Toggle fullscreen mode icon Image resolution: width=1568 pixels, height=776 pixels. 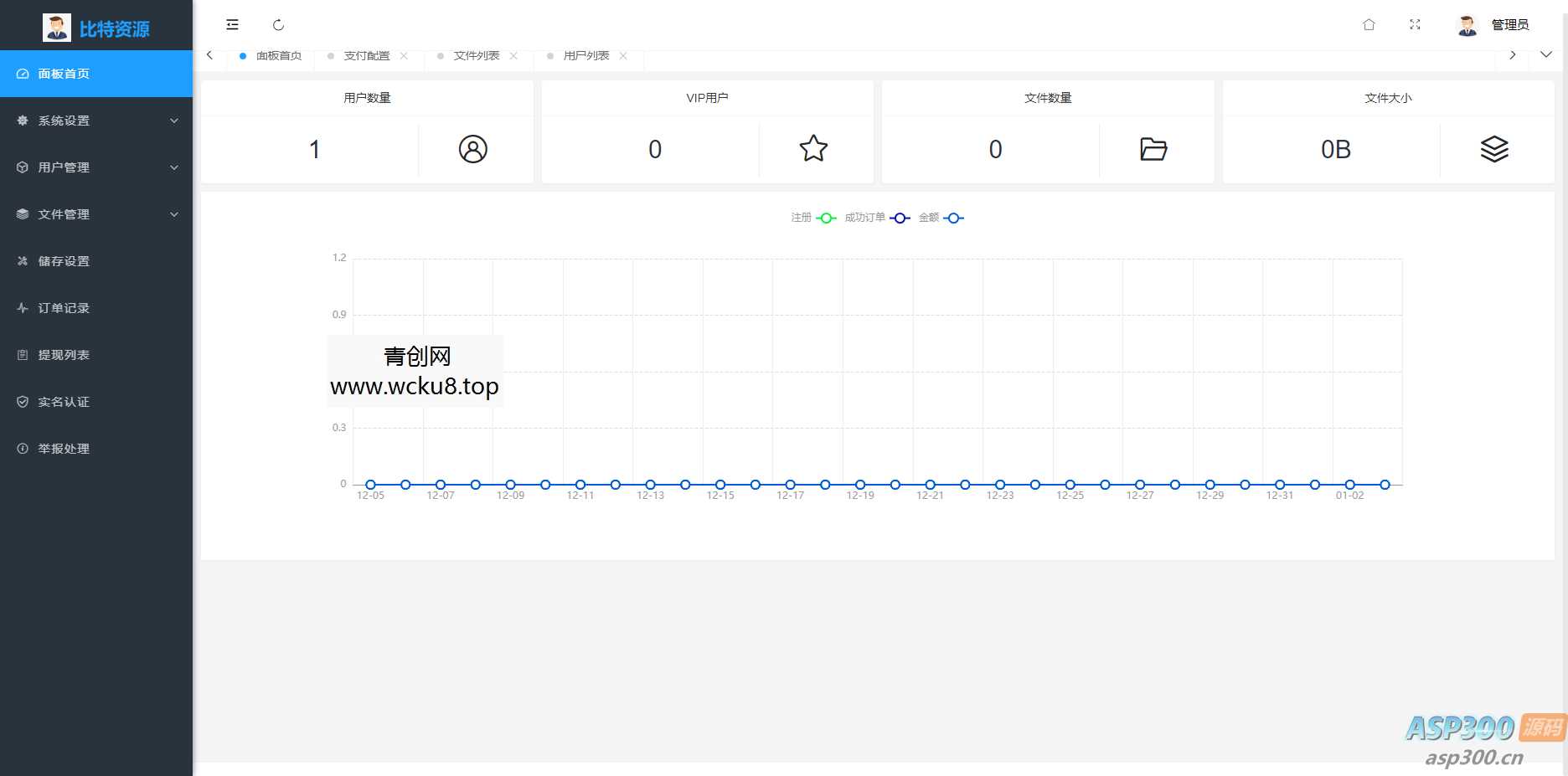pyautogui.click(x=1415, y=25)
